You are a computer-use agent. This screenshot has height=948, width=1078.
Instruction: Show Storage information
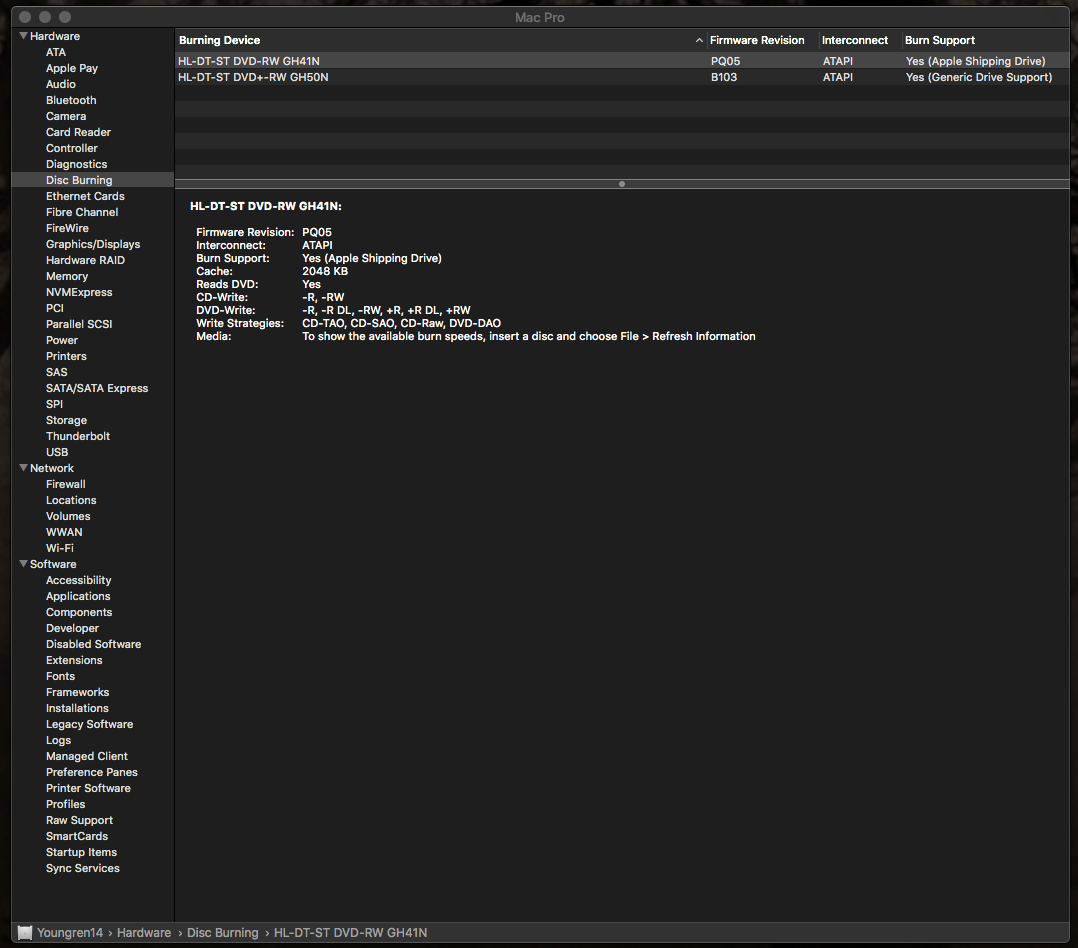coord(66,420)
